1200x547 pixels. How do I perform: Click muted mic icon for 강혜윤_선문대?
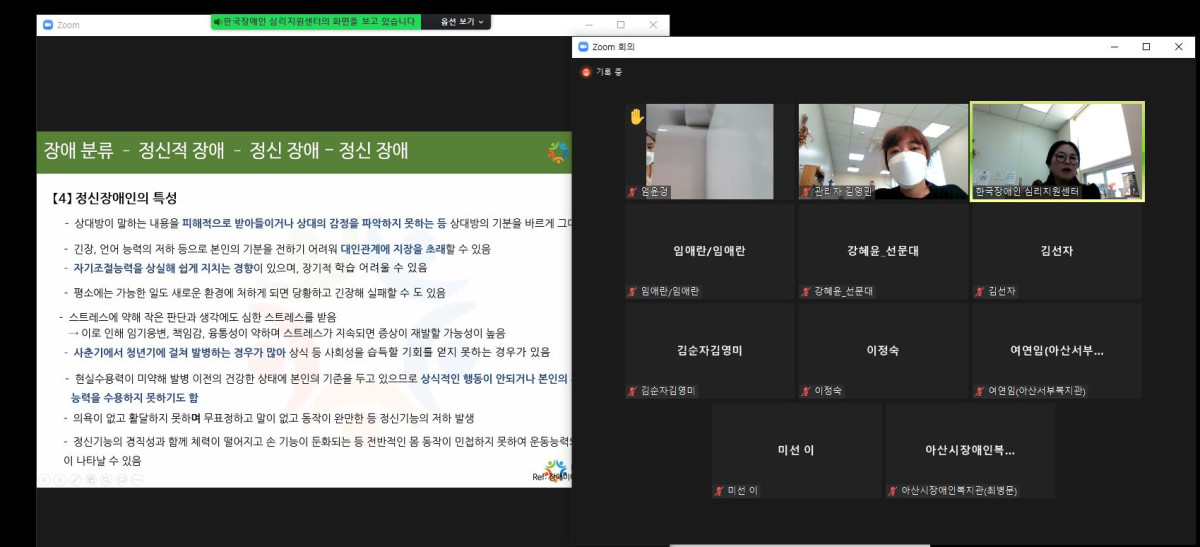(x=805, y=291)
